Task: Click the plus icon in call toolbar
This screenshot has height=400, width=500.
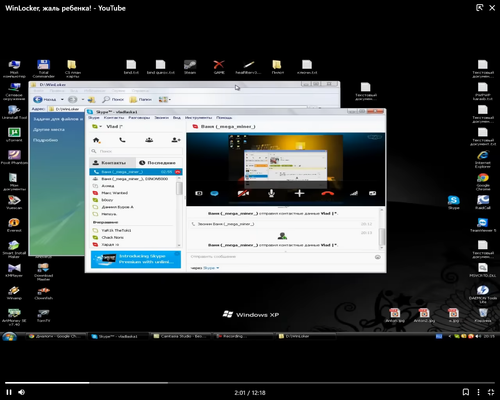Action: click(x=299, y=193)
